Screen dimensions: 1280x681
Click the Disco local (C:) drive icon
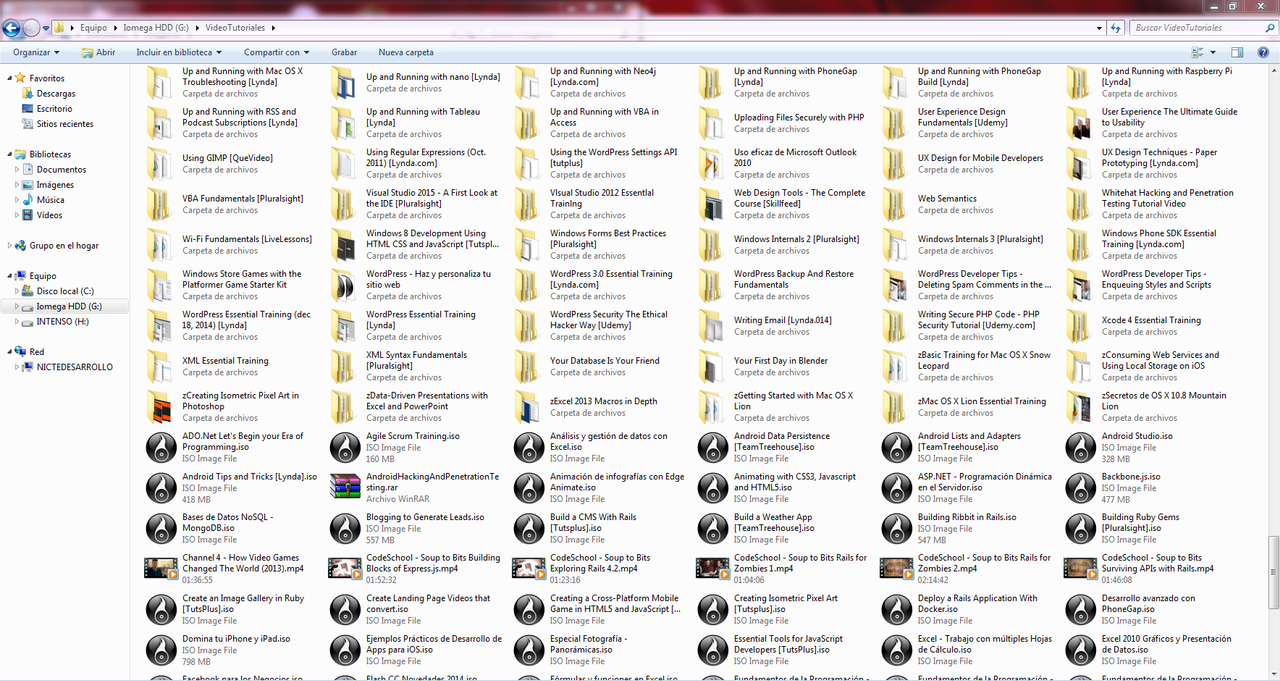tap(28, 291)
